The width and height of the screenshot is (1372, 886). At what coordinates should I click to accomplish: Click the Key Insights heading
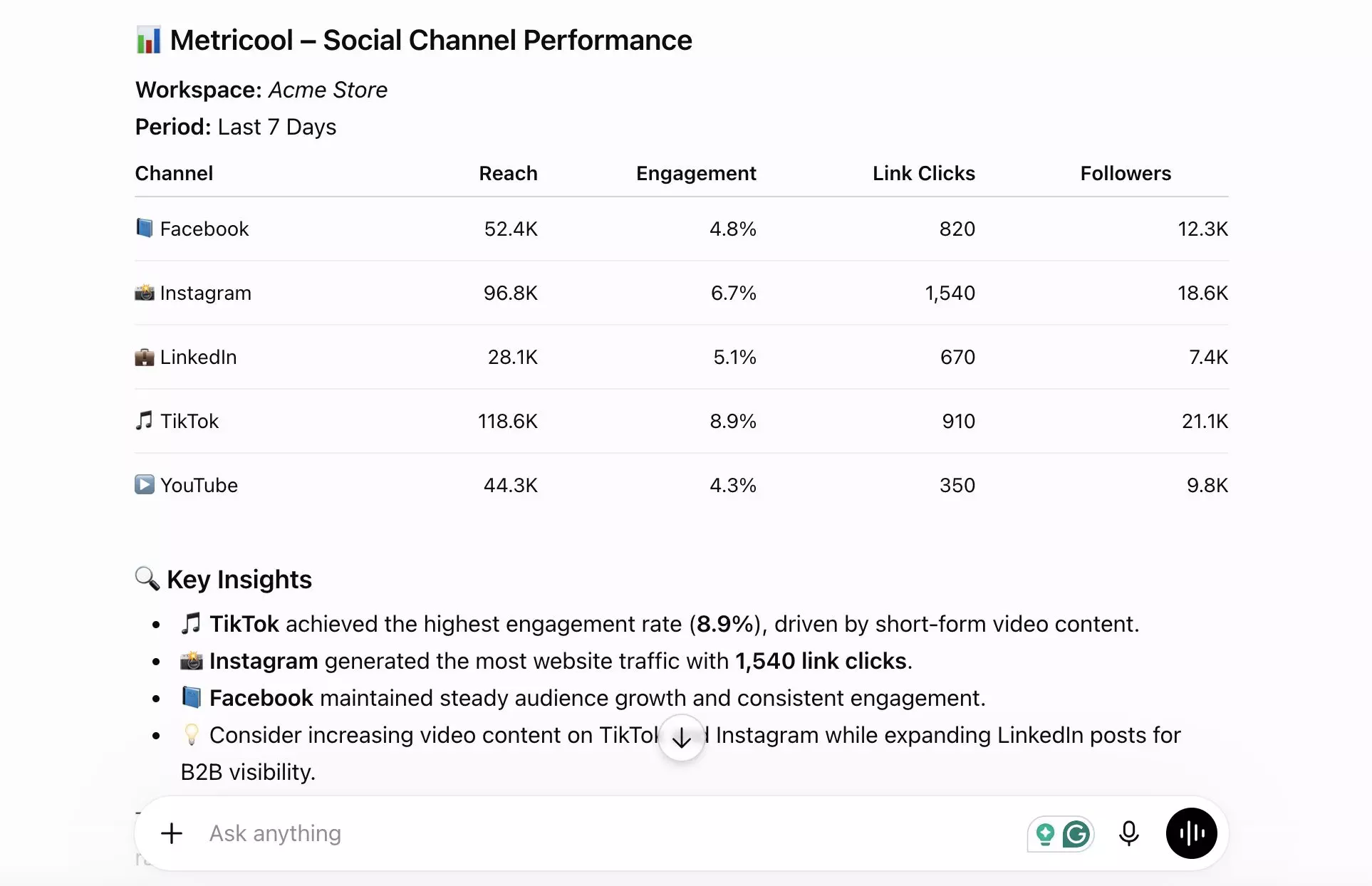click(x=239, y=579)
